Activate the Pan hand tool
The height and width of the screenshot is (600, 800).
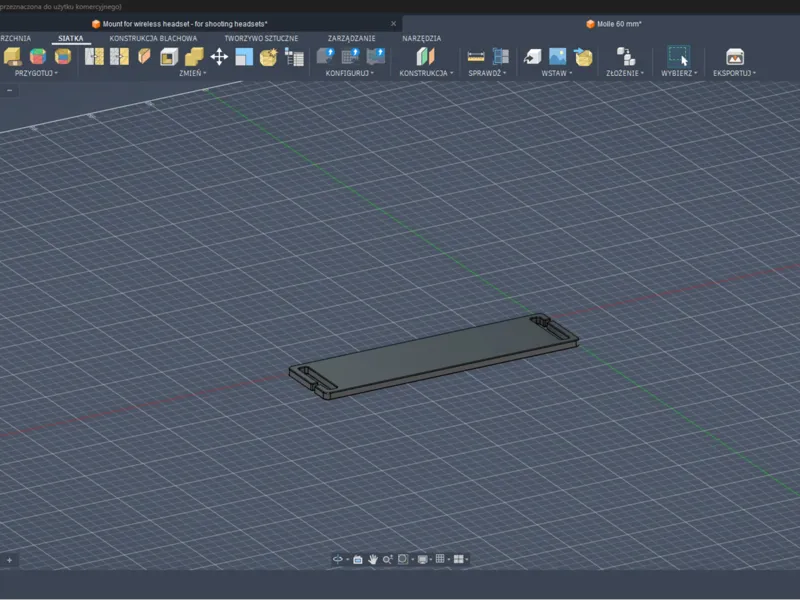coord(373,560)
